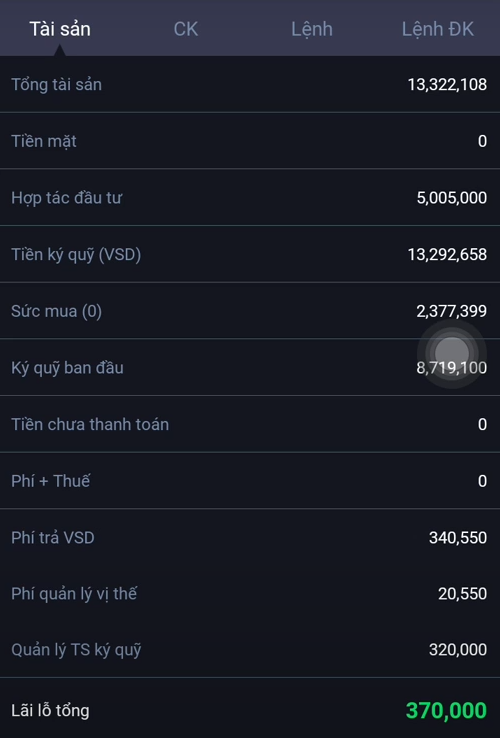Viewport: 500px width, 738px height.
Task: Go to the Lệnh ĐK tab
Action: (x=437, y=29)
